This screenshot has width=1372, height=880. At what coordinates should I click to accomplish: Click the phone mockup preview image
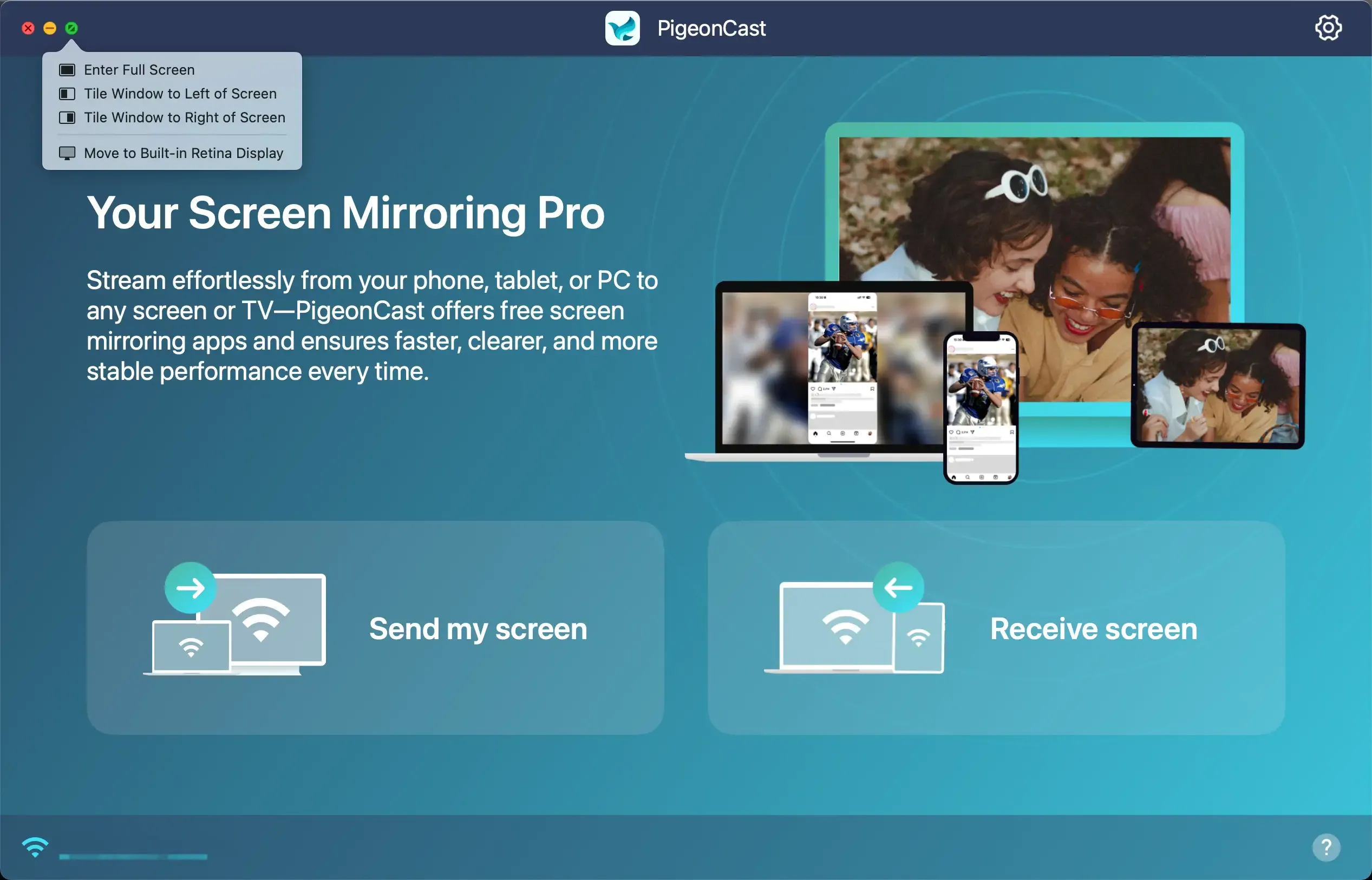click(x=981, y=408)
